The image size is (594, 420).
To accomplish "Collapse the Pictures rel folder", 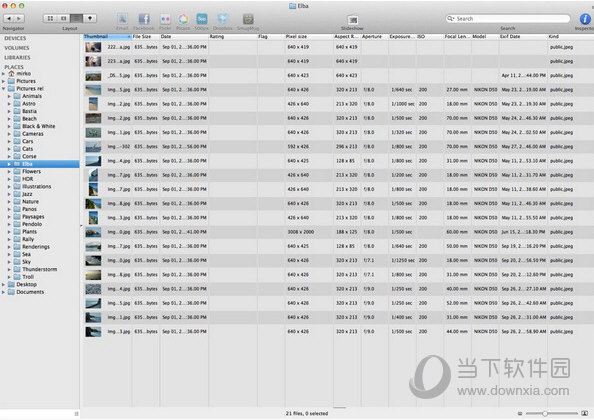I will point(3,89).
